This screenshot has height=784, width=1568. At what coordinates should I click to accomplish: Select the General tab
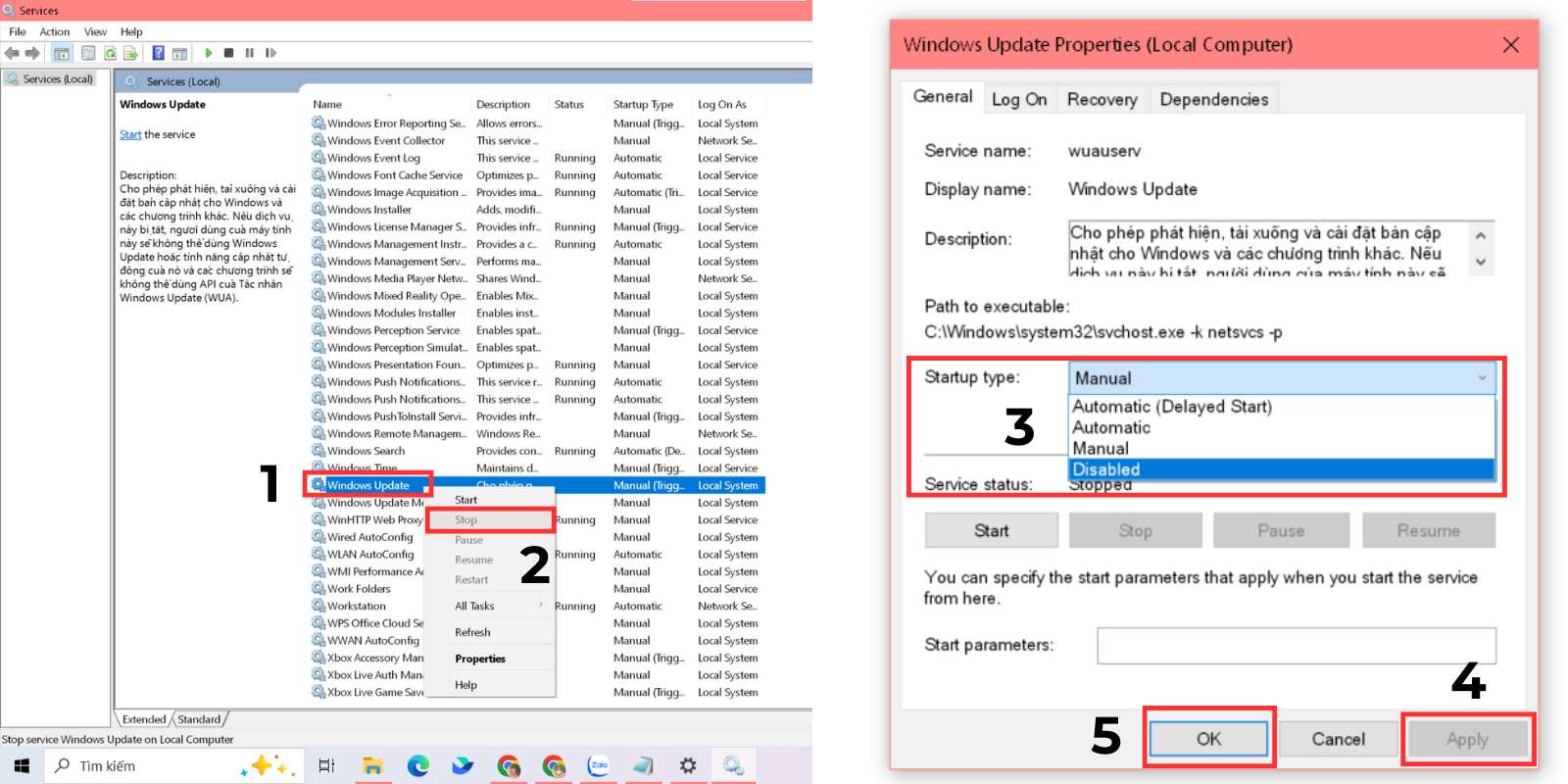pos(943,96)
